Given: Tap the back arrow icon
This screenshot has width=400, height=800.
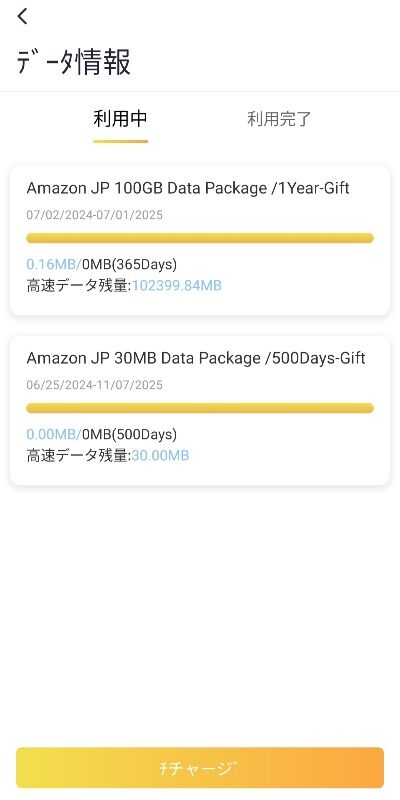Looking at the screenshot, I should (x=22, y=16).
